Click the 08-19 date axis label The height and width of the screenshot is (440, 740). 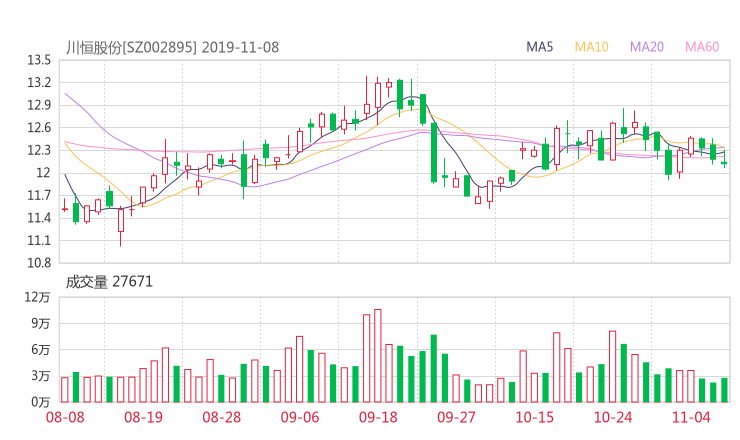[x=143, y=417]
